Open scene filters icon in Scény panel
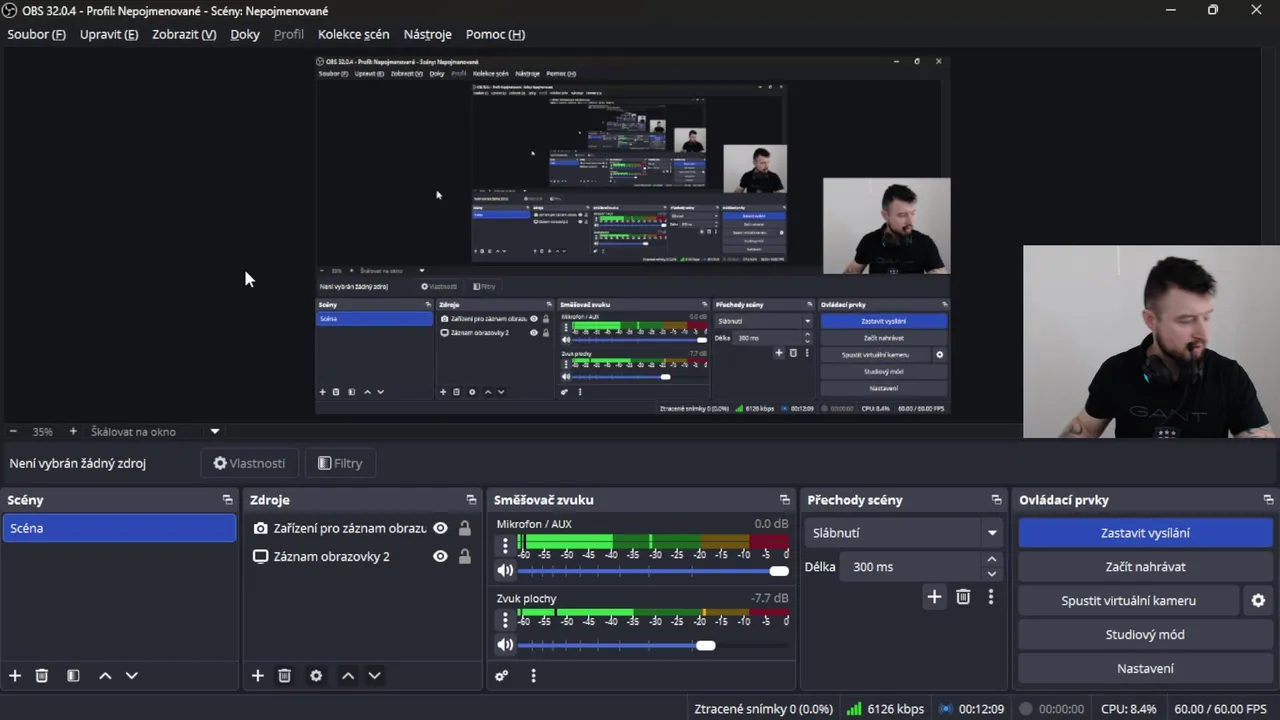Viewport: 1280px width, 720px height. (x=73, y=676)
